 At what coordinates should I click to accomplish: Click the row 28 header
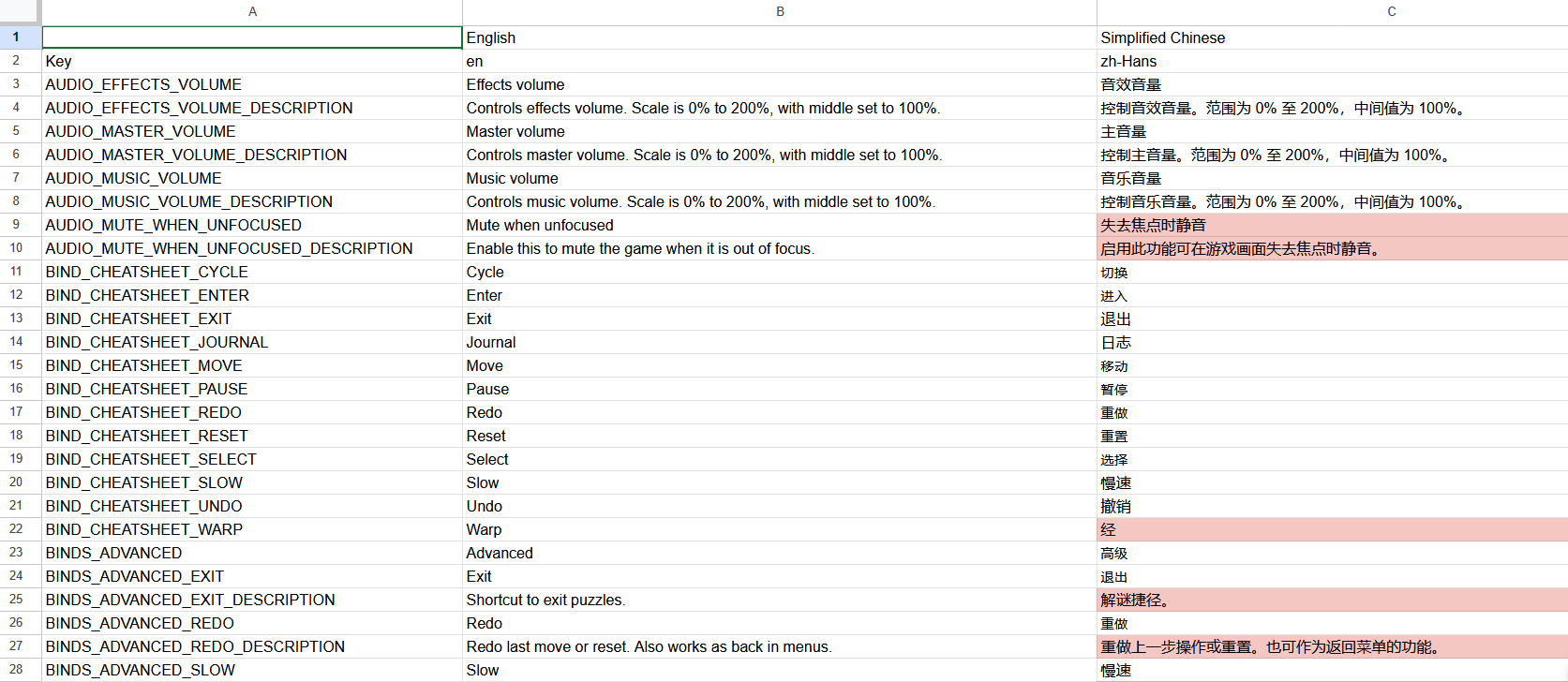click(x=17, y=669)
